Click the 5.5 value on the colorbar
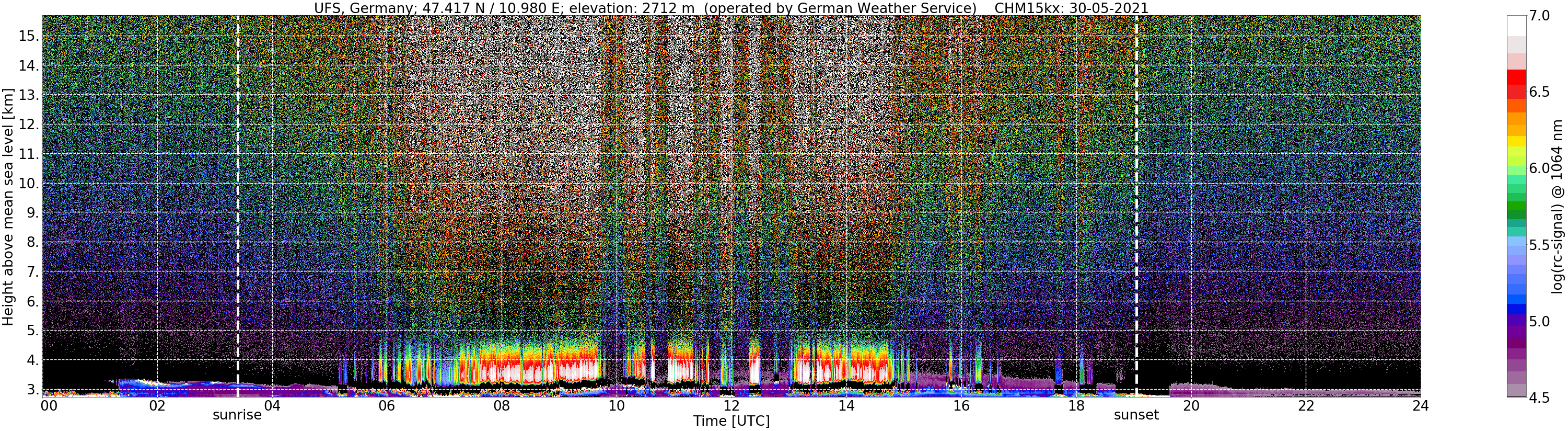The image size is (1568, 431). [1539, 244]
